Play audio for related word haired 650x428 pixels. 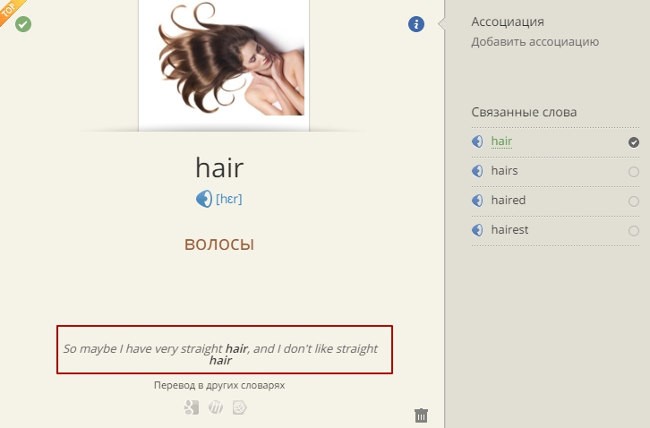[x=477, y=200]
